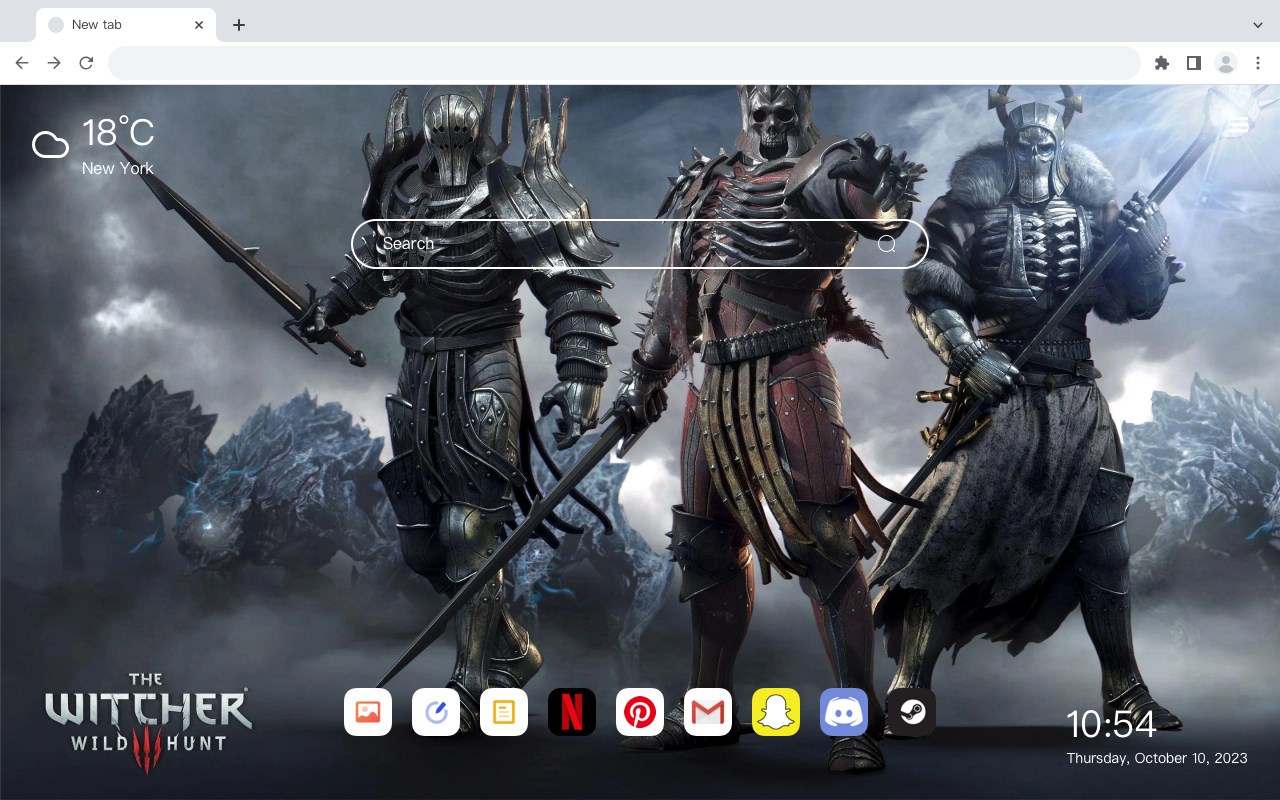The image size is (1280, 800).
Task: Click The Witcher Wild Hunt logo
Action: tap(148, 725)
